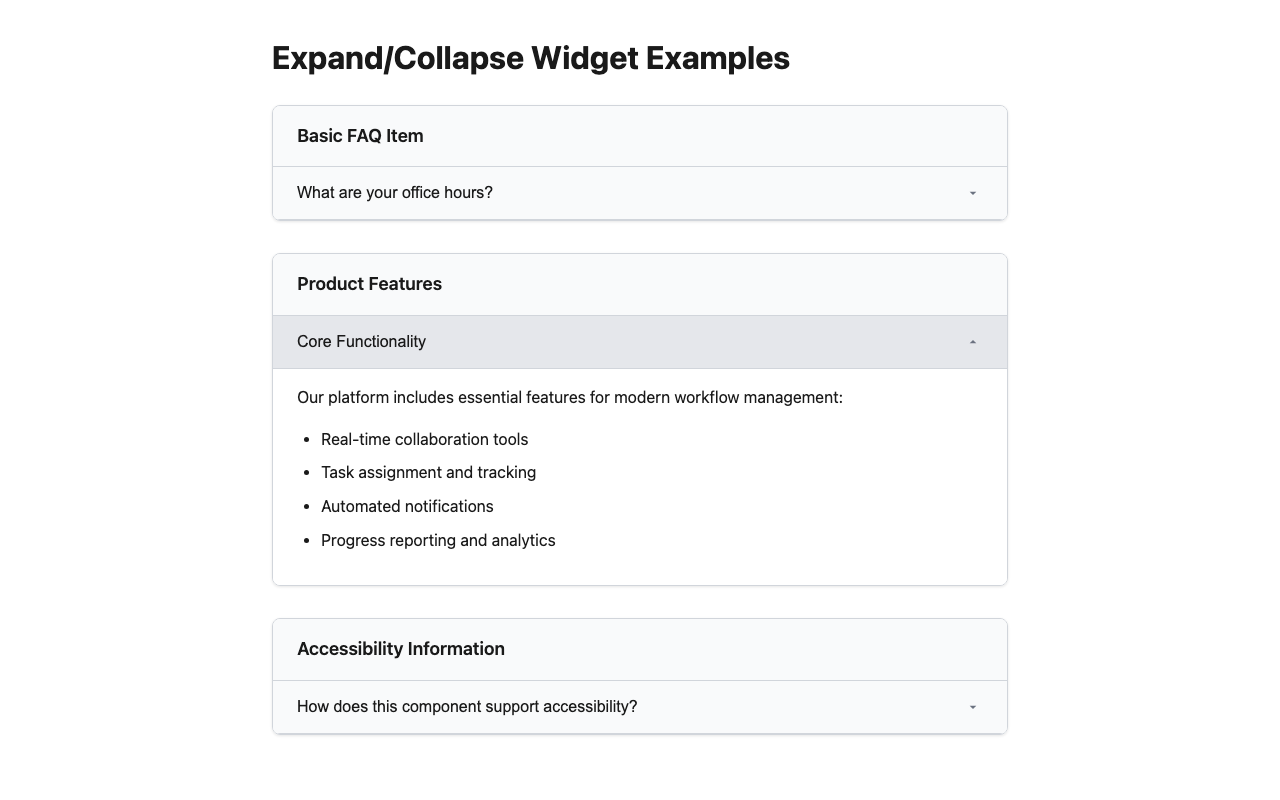The width and height of the screenshot is (1280, 800).
Task: Expand "How does this component support accessibility?"
Action: tap(467, 707)
